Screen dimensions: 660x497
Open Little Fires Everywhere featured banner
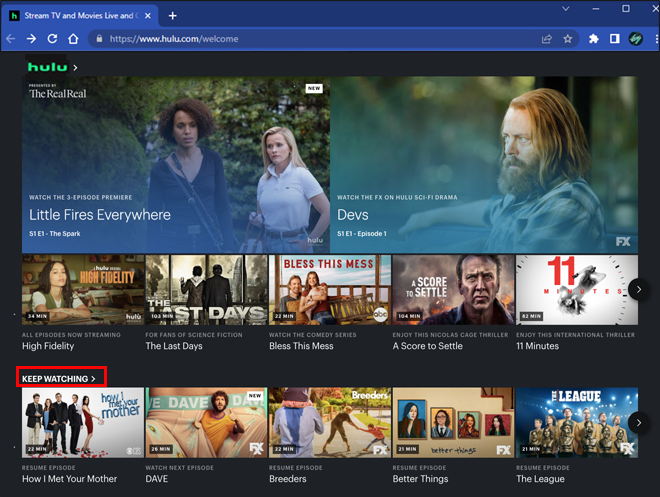(176, 165)
